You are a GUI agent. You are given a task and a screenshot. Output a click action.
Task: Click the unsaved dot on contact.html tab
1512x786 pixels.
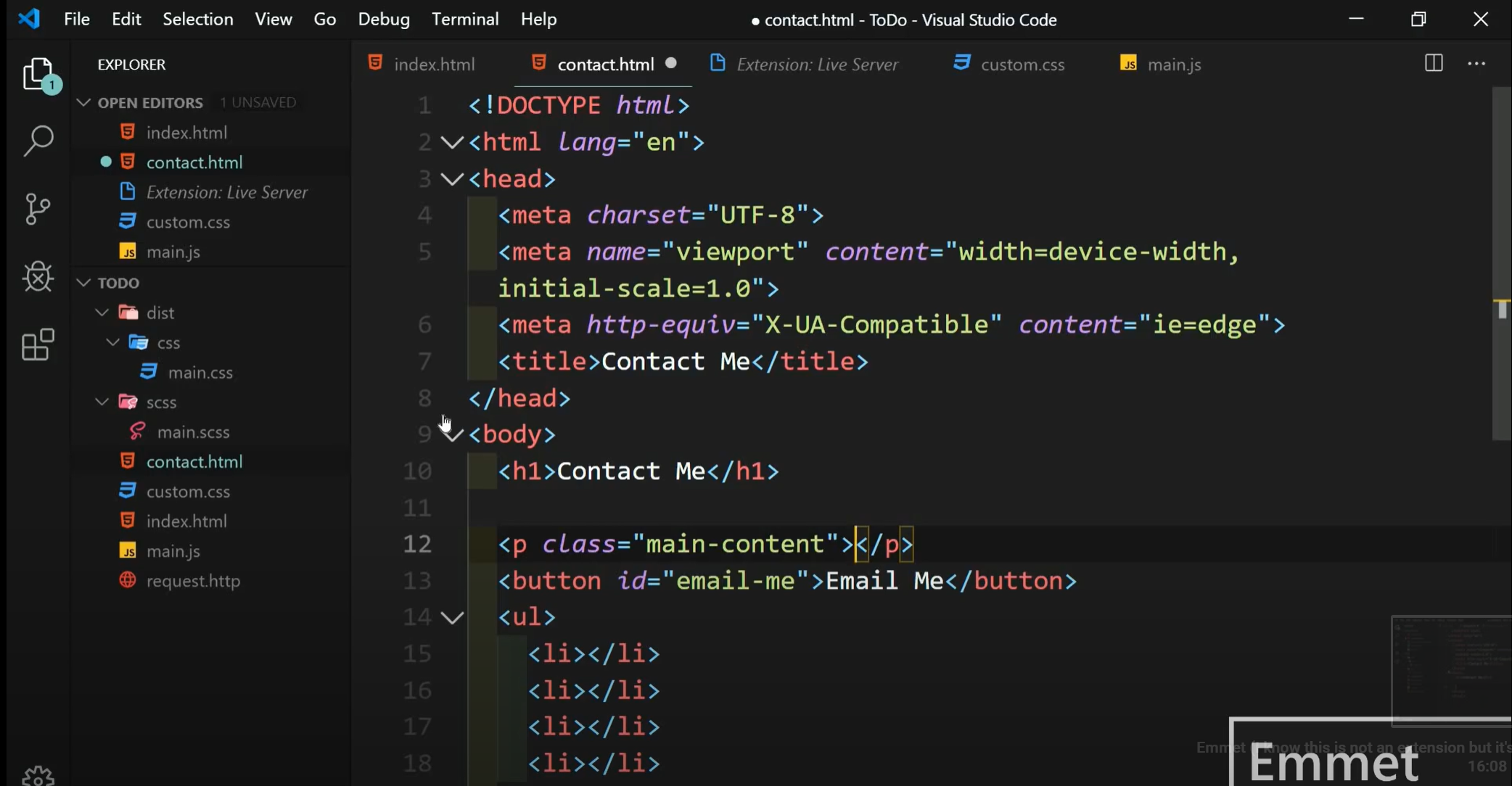pyautogui.click(x=671, y=63)
